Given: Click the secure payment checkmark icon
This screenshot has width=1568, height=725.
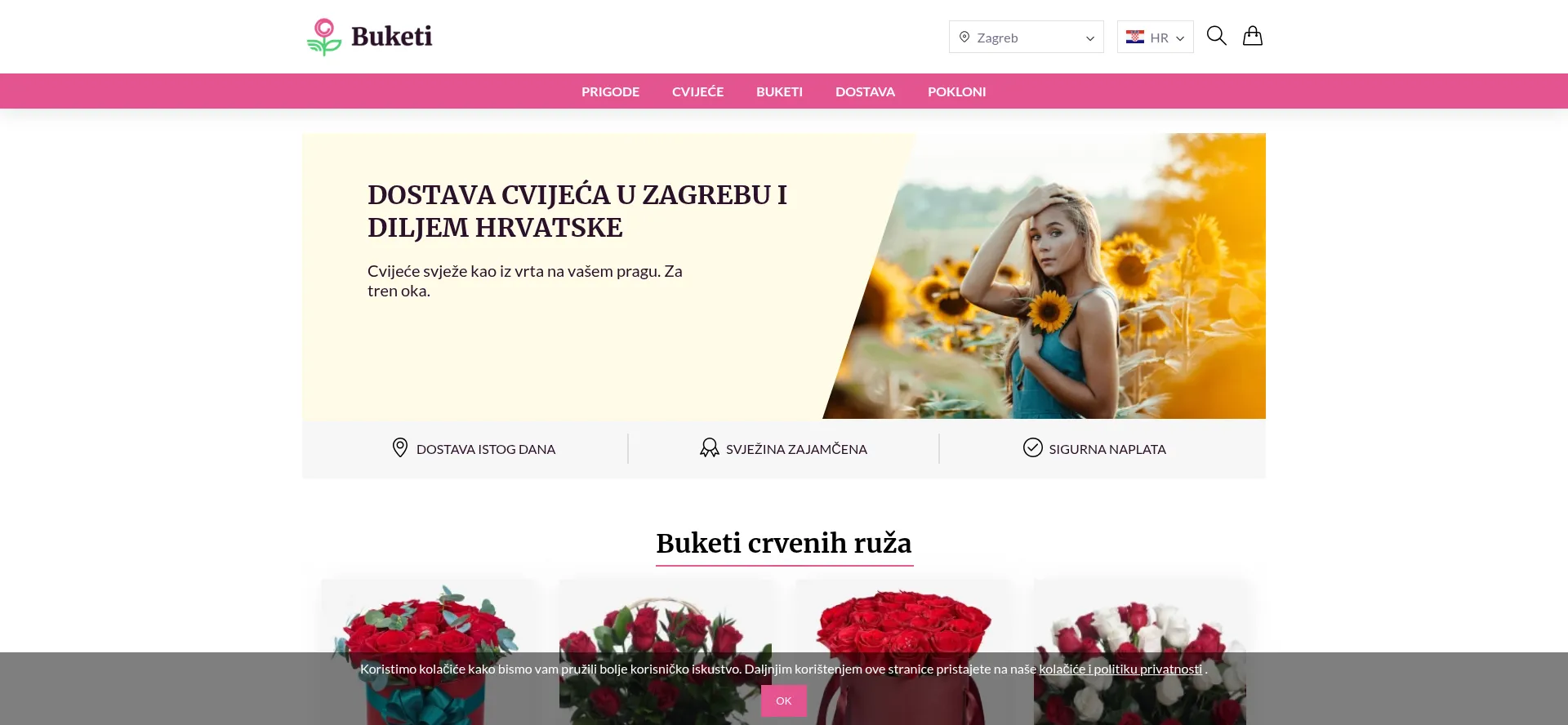Looking at the screenshot, I should tap(1032, 448).
